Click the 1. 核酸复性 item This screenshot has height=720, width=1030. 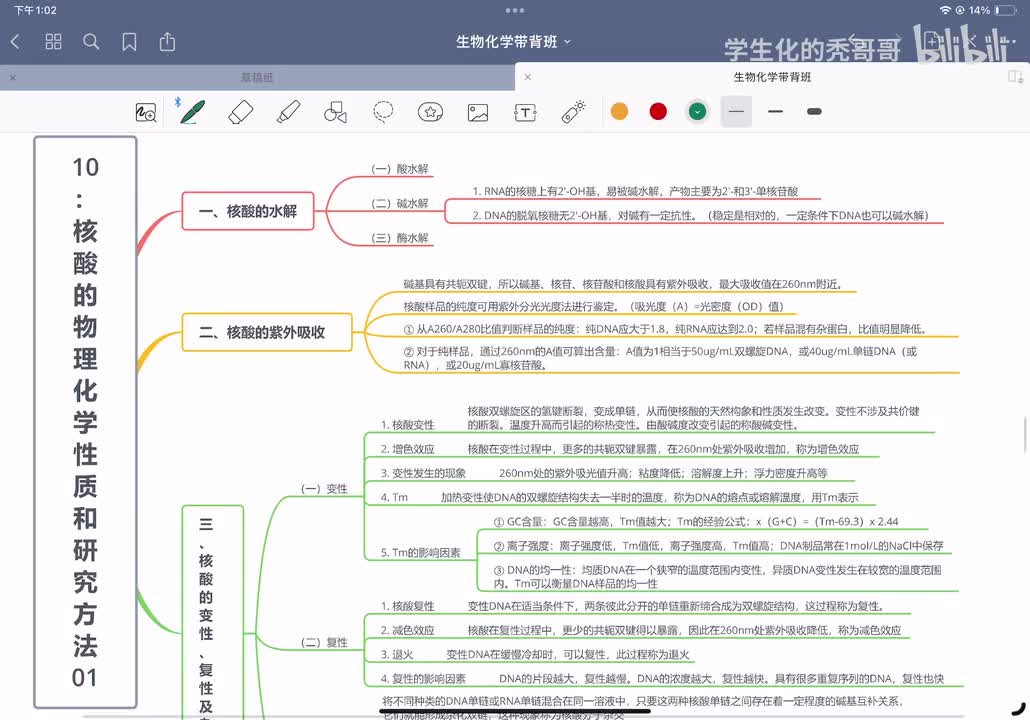[x=407, y=606]
